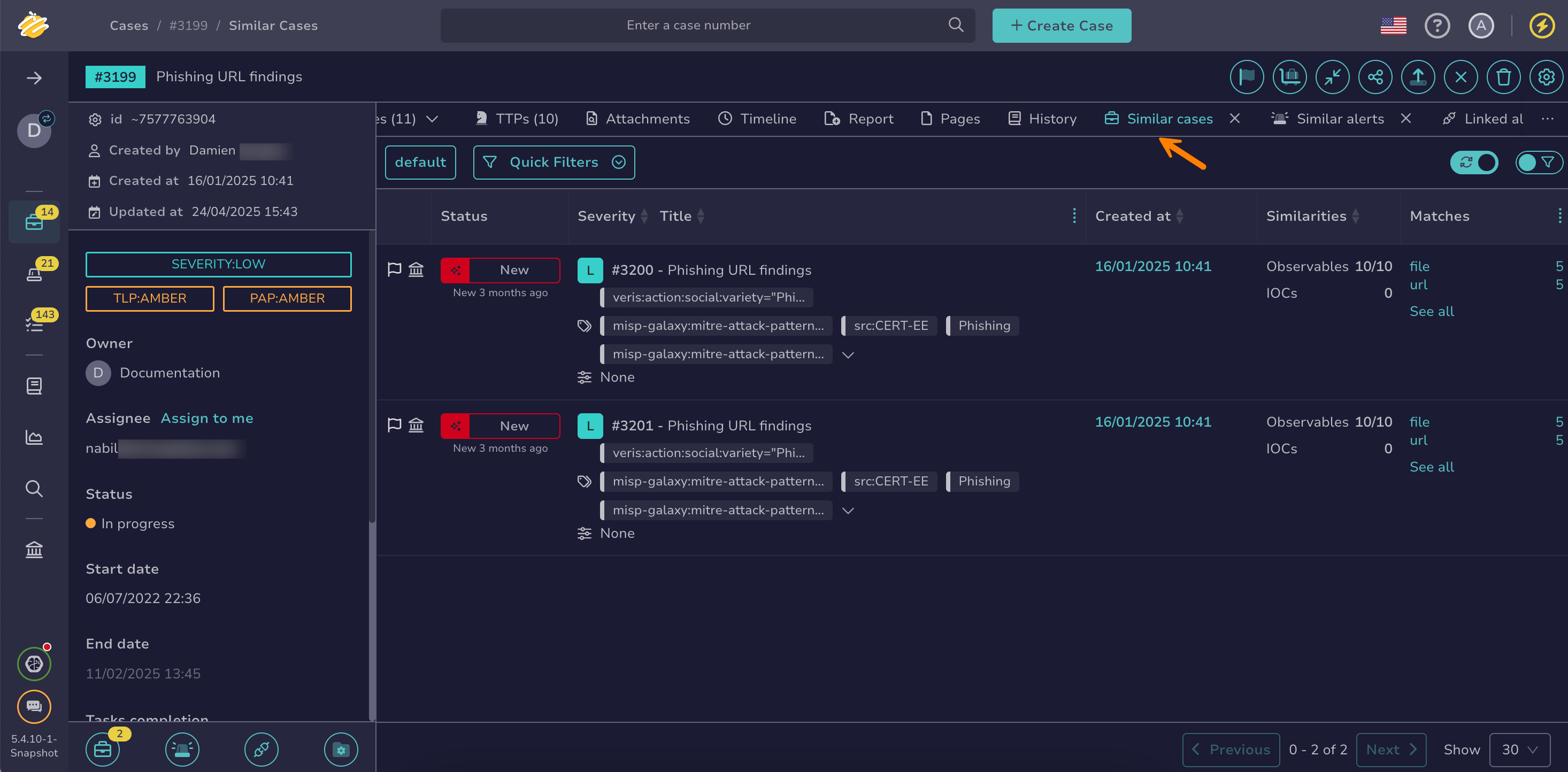Screen dimensions: 1568x772
Task: Open Knowledge base sidebar icon
Action: (x=34, y=385)
